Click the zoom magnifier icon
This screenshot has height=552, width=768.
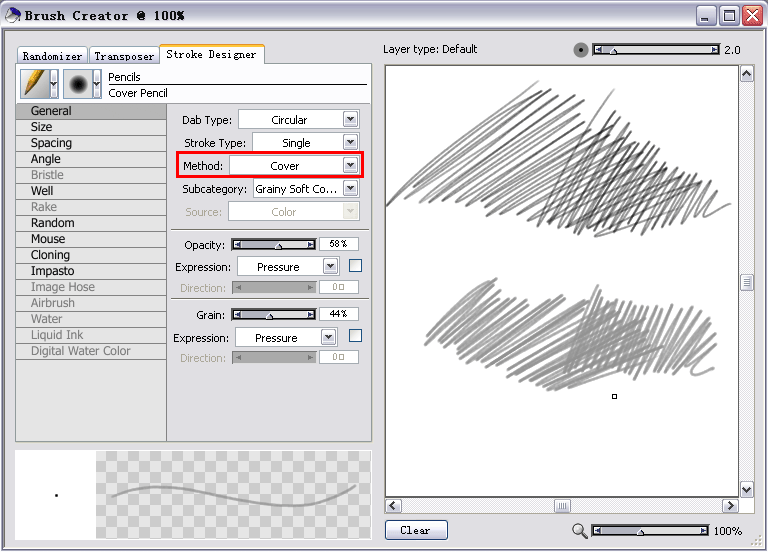pos(580,531)
